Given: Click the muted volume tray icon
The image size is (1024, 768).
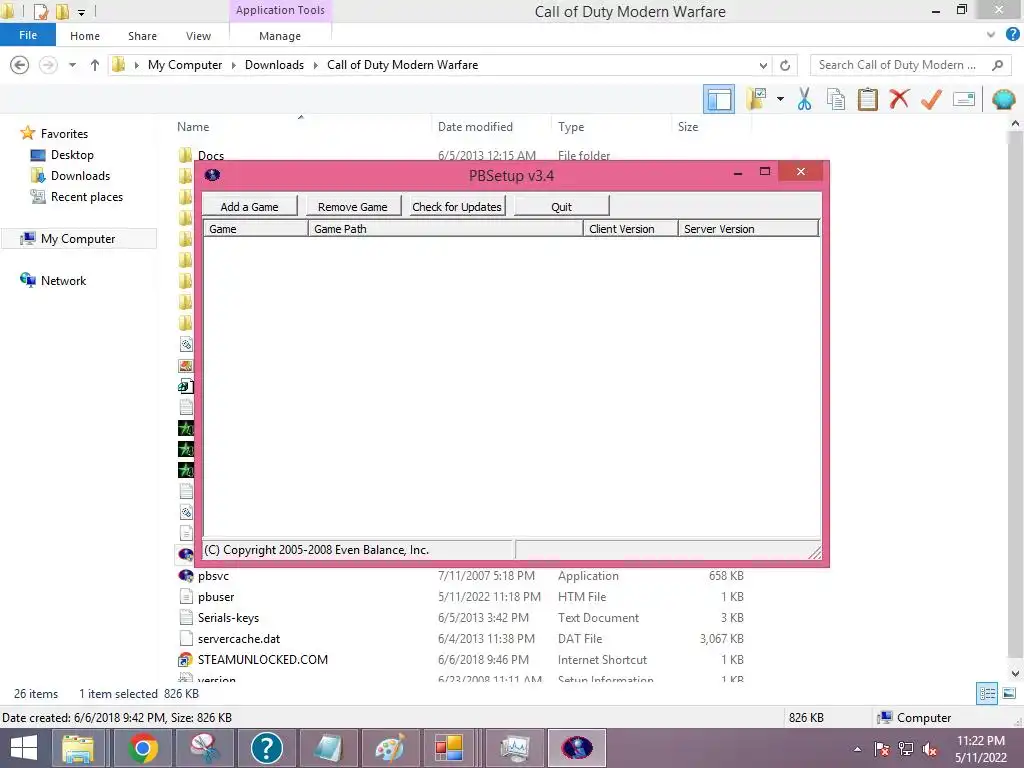Looking at the screenshot, I should pyautogui.click(x=929, y=749).
